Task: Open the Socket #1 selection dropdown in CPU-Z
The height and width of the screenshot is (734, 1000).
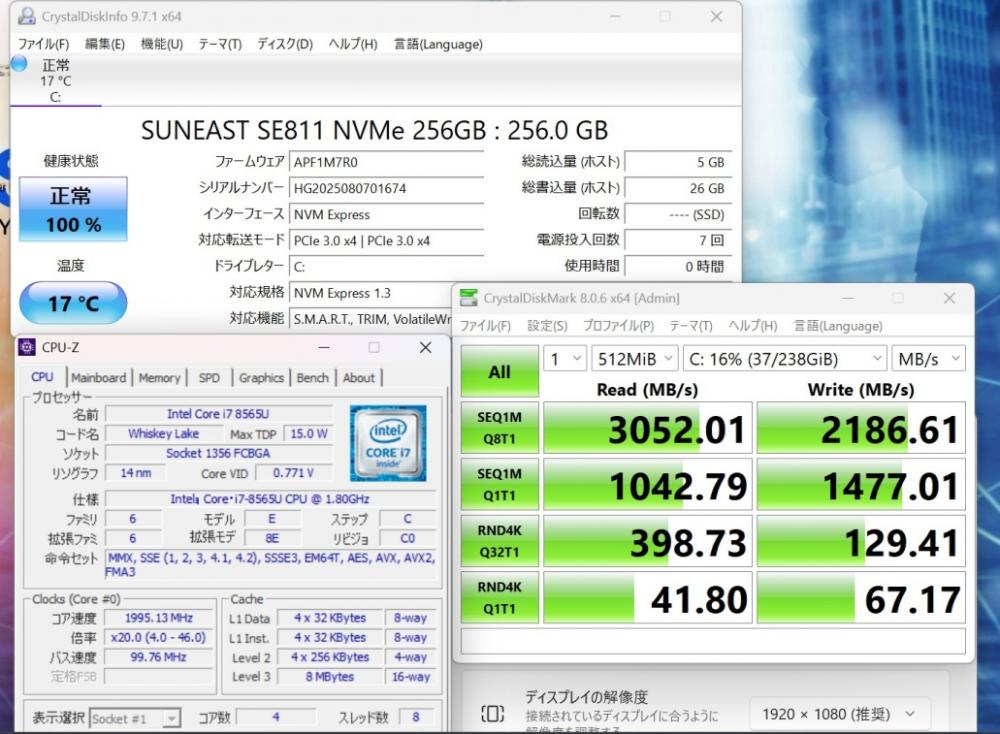Action: tap(135, 719)
